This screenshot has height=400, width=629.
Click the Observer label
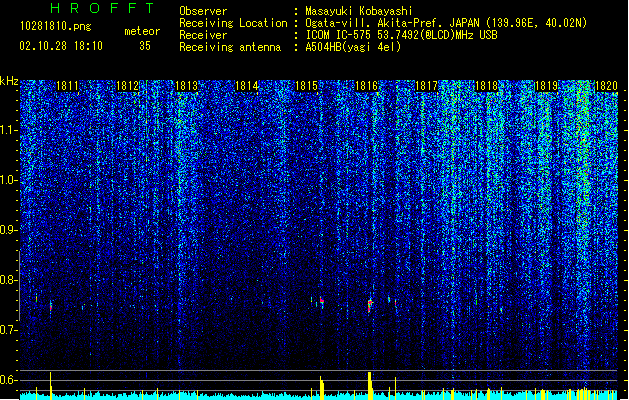click(x=203, y=11)
